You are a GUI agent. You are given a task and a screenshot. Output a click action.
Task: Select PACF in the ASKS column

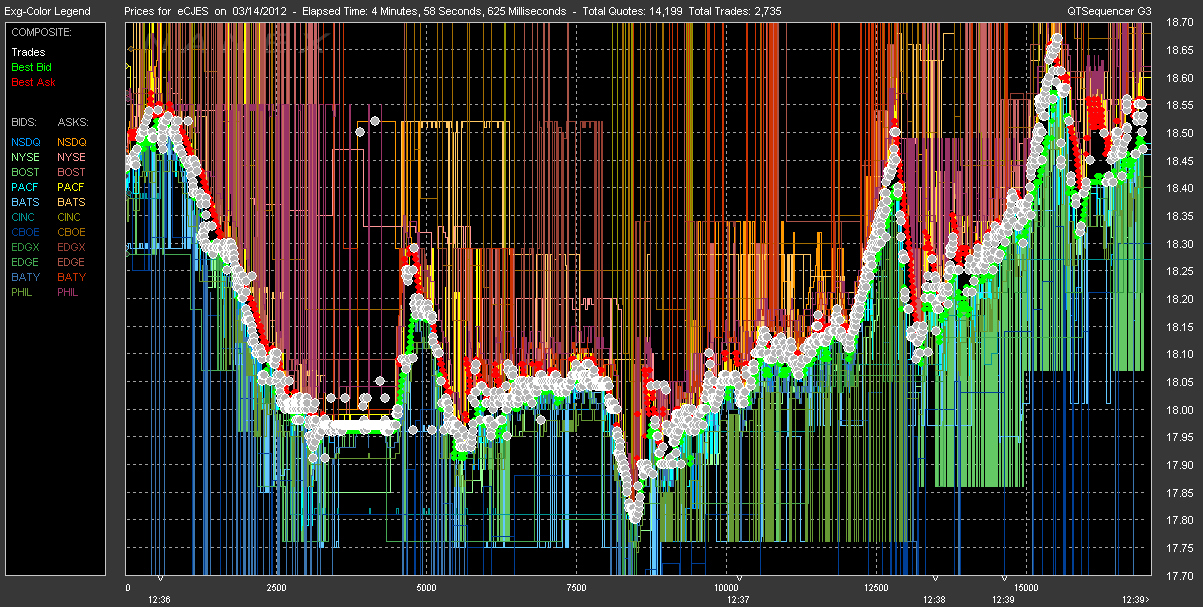(x=72, y=187)
